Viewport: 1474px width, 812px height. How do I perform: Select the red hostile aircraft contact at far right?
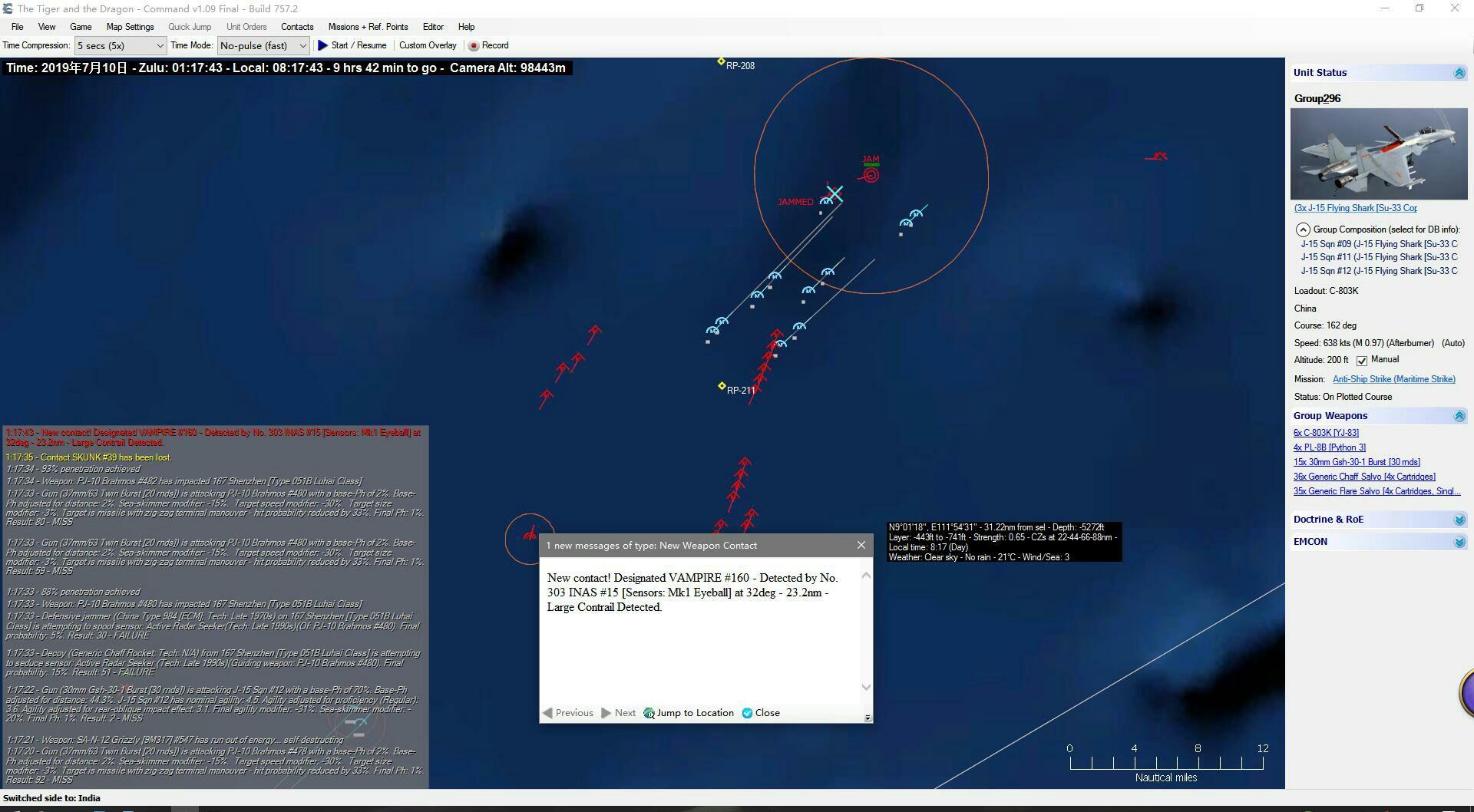1158,157
